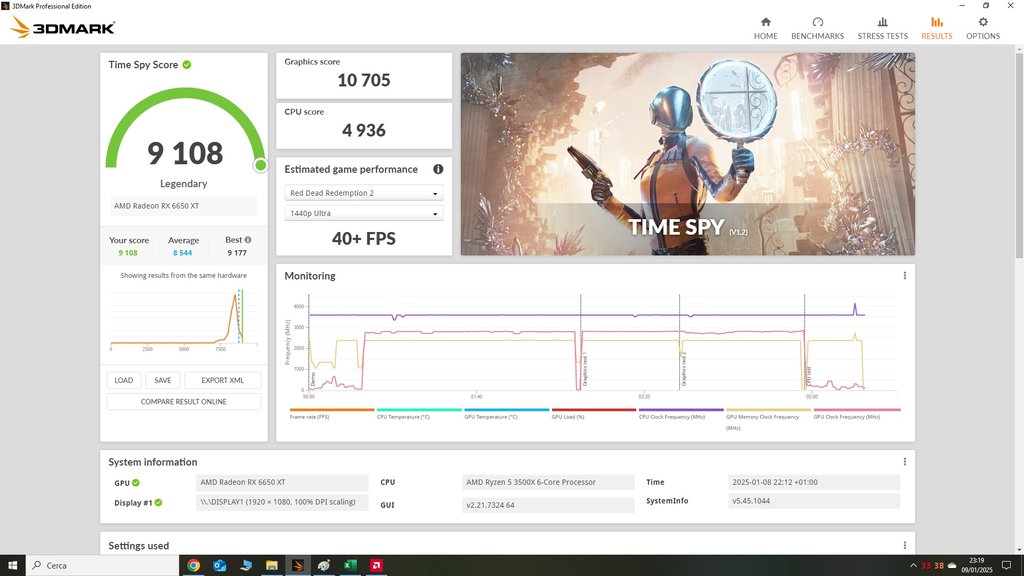Open the estimated game performance info icon
Image resolution: width=1024 pixels, height=576 pixels.
(x=438, y=169)
